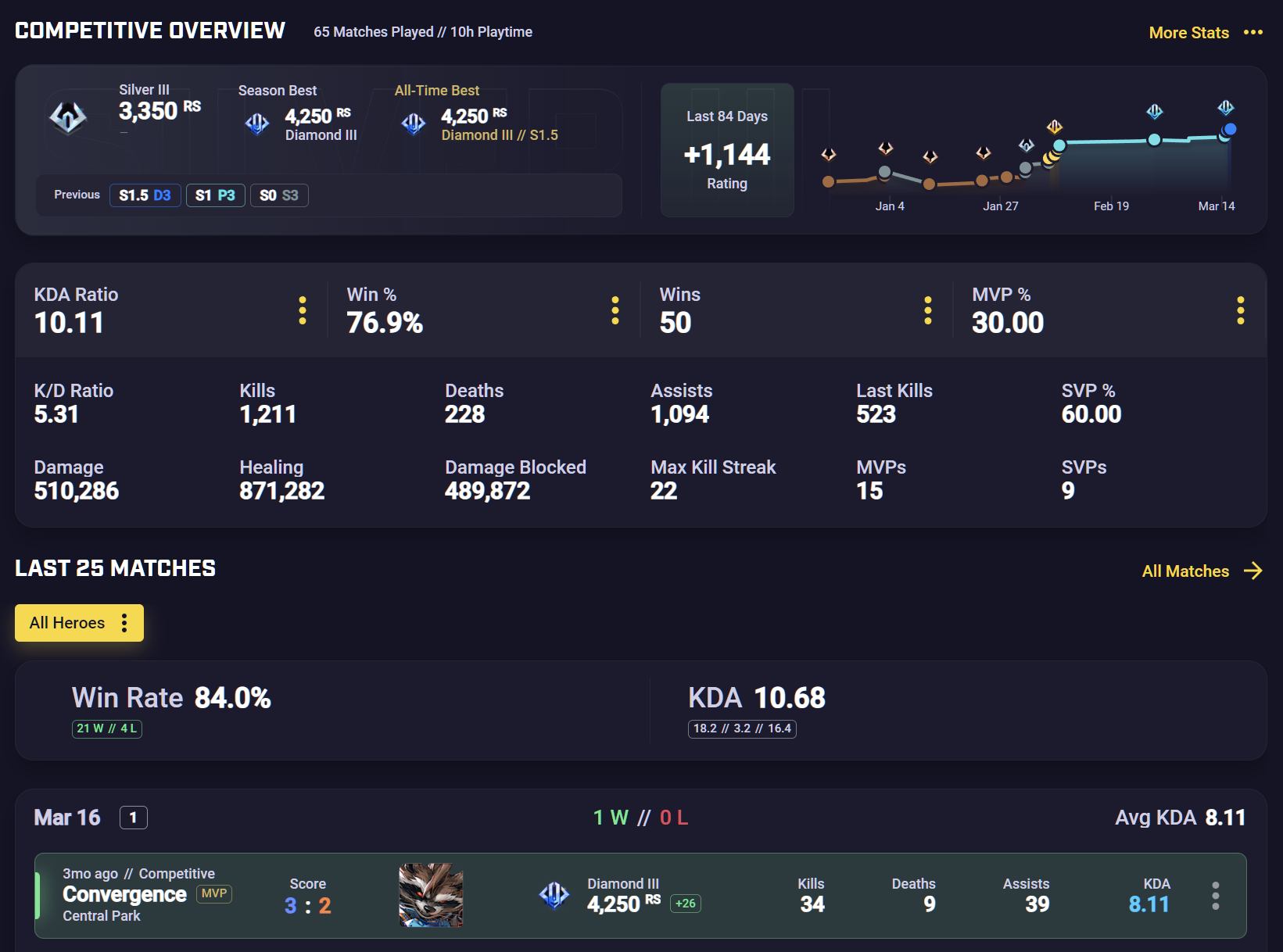Click the match score 3 : 2
Viewport: 1283px width, 952px height.
point(308,906)
